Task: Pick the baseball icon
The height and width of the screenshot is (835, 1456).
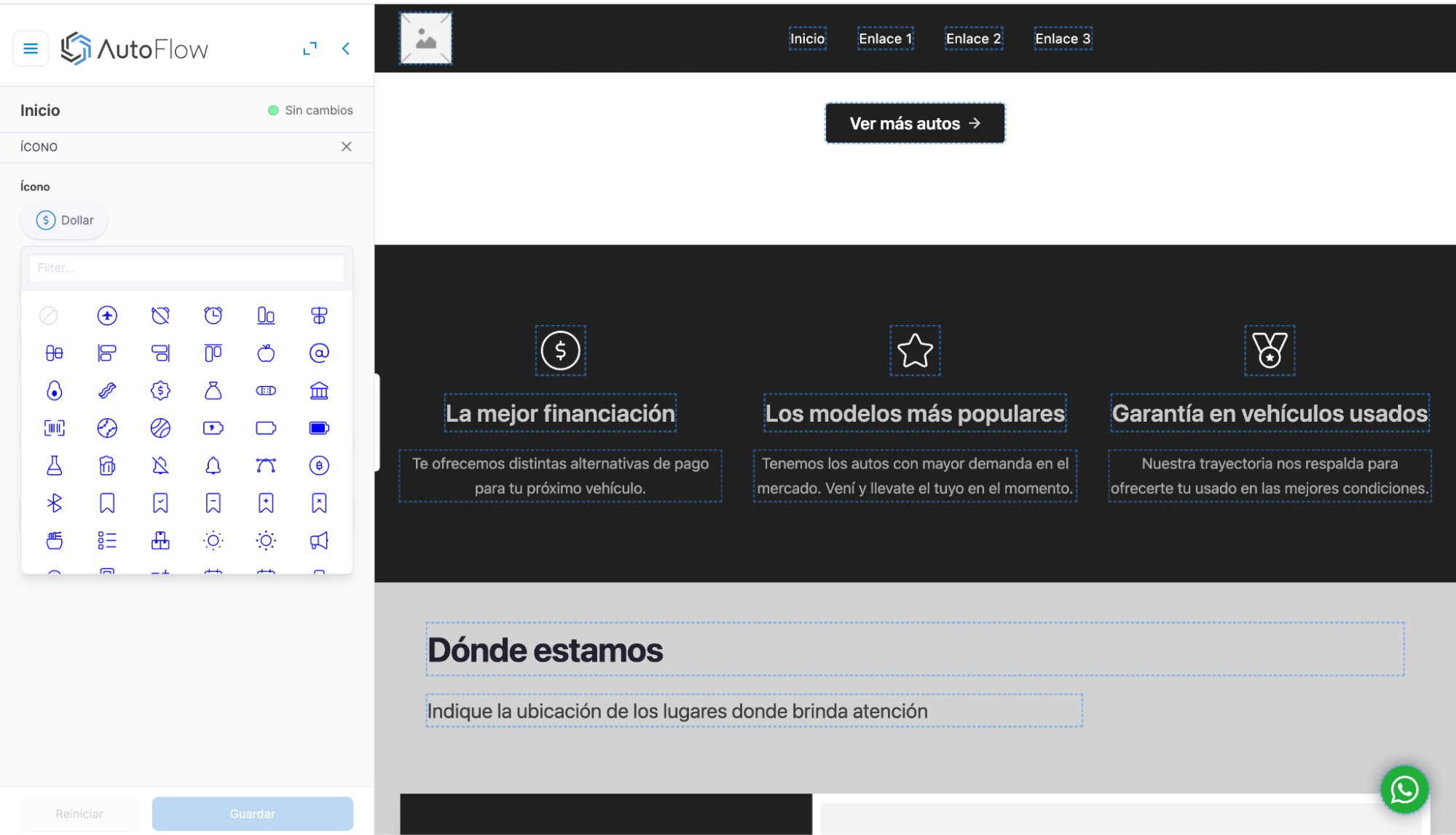Action: 107,428
